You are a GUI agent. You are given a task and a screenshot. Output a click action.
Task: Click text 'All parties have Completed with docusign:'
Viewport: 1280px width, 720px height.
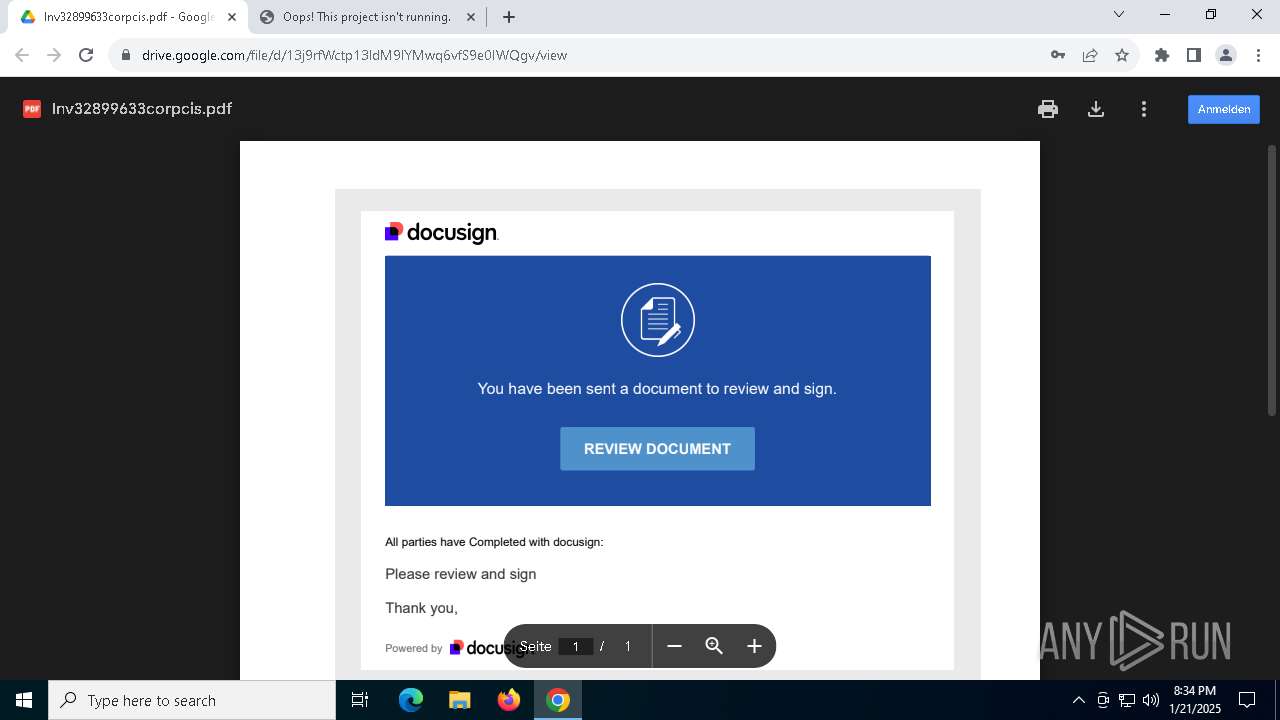tap(494, 542)
